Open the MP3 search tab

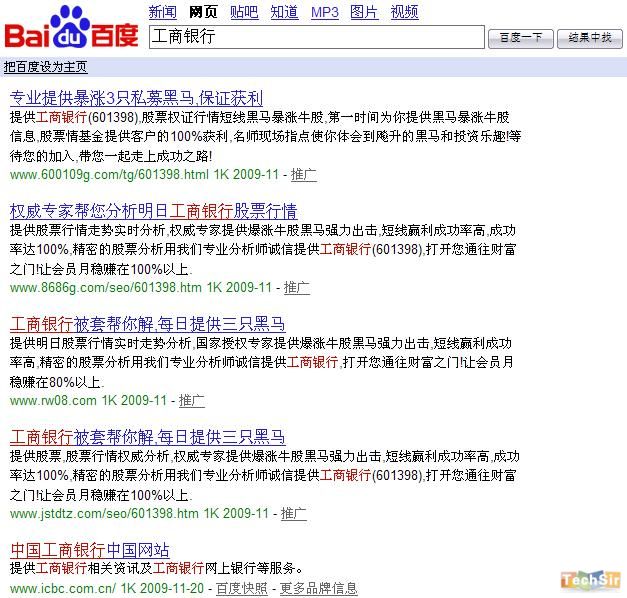click(325, 12)
